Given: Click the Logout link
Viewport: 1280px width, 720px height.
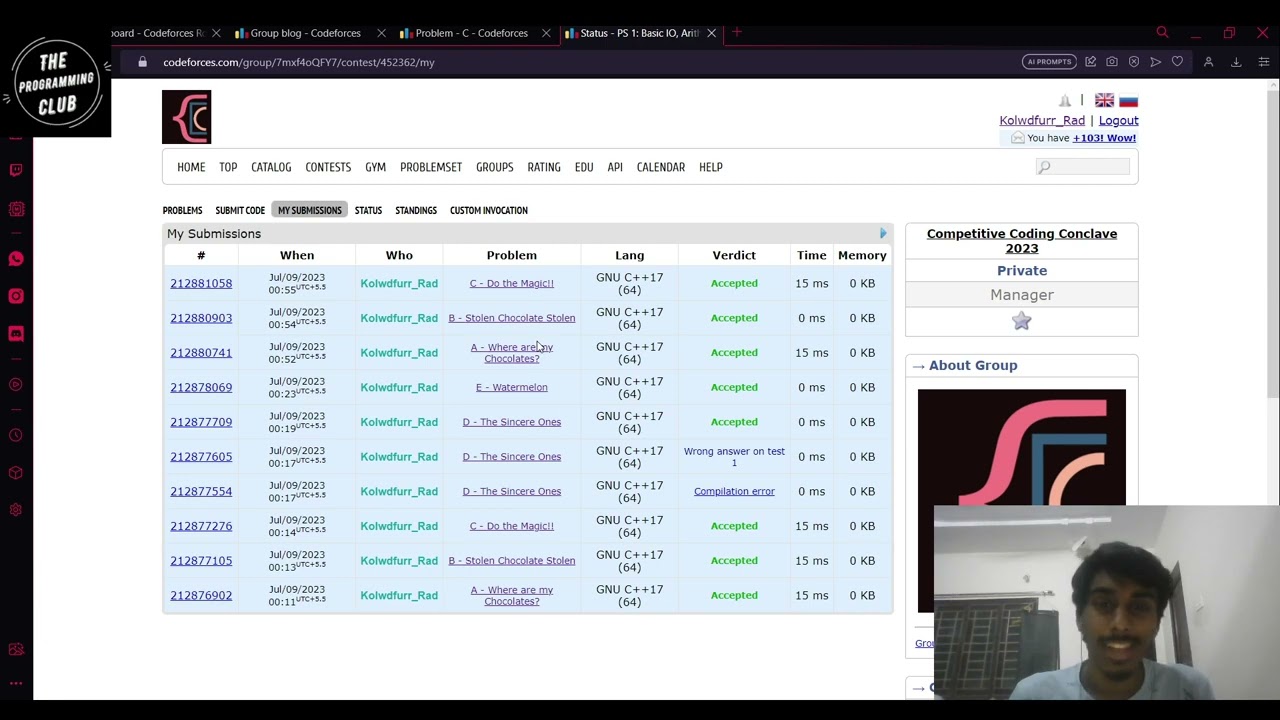Looking at the screenshot, I should coord(1118,120).
